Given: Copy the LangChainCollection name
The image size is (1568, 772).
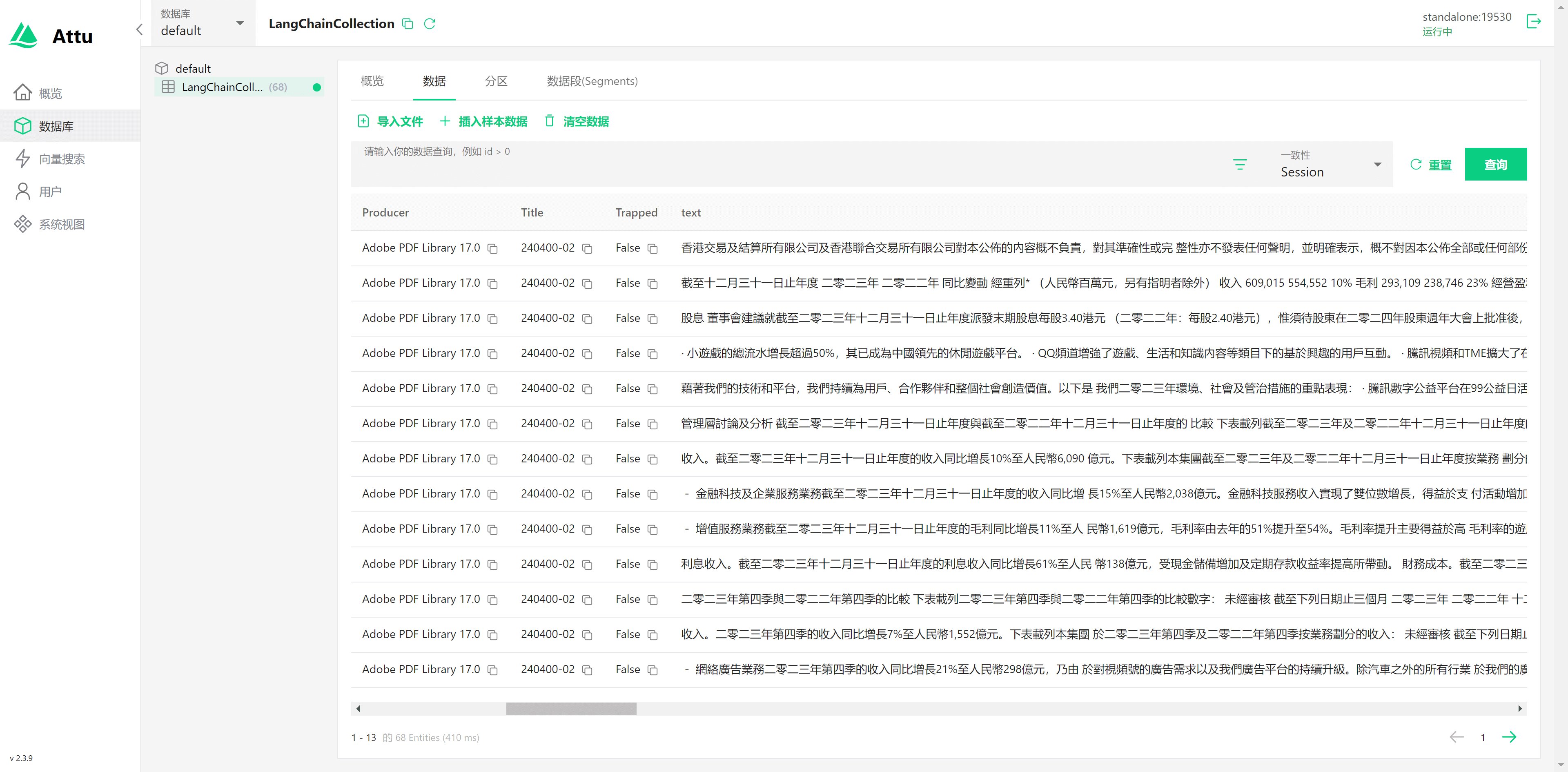Looking at the screenshot, I should click(408, 24).
